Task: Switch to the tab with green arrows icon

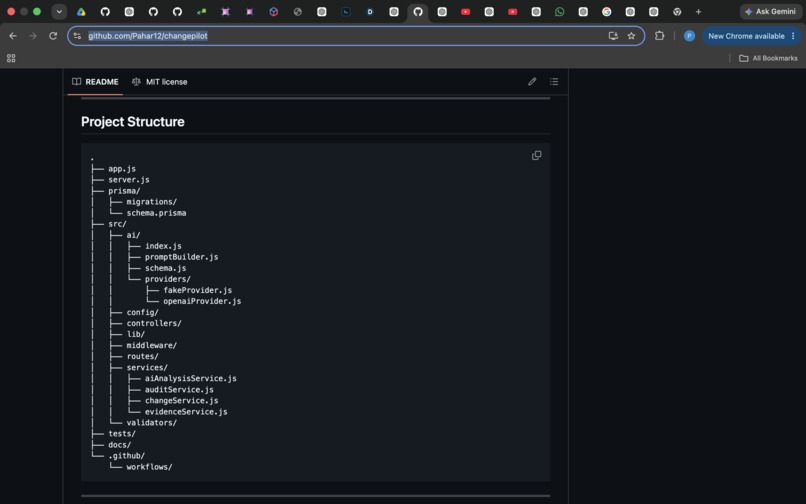Action: click(202, 11)
